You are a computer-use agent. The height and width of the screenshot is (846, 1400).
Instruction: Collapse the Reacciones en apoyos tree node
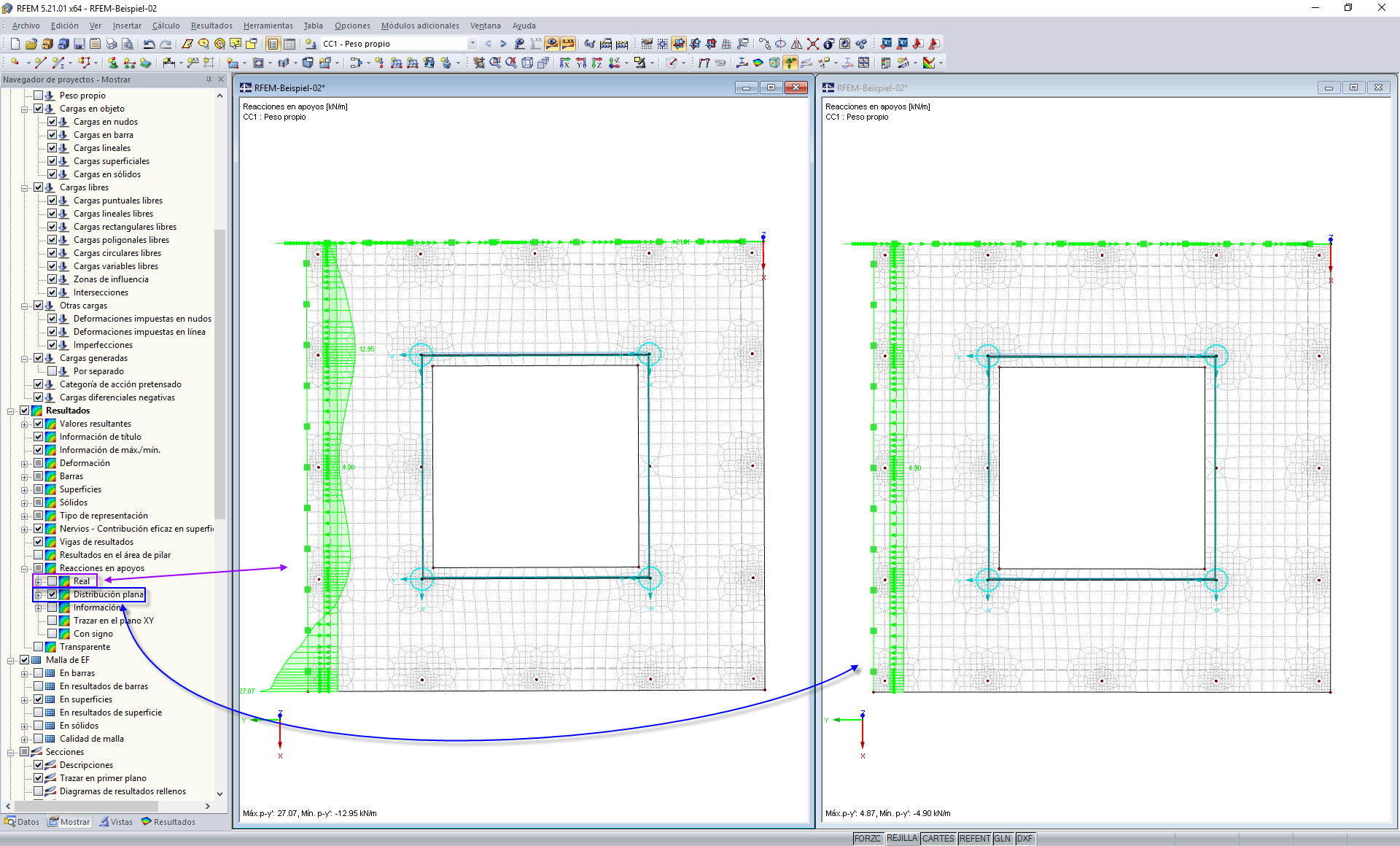coord(25,568)
